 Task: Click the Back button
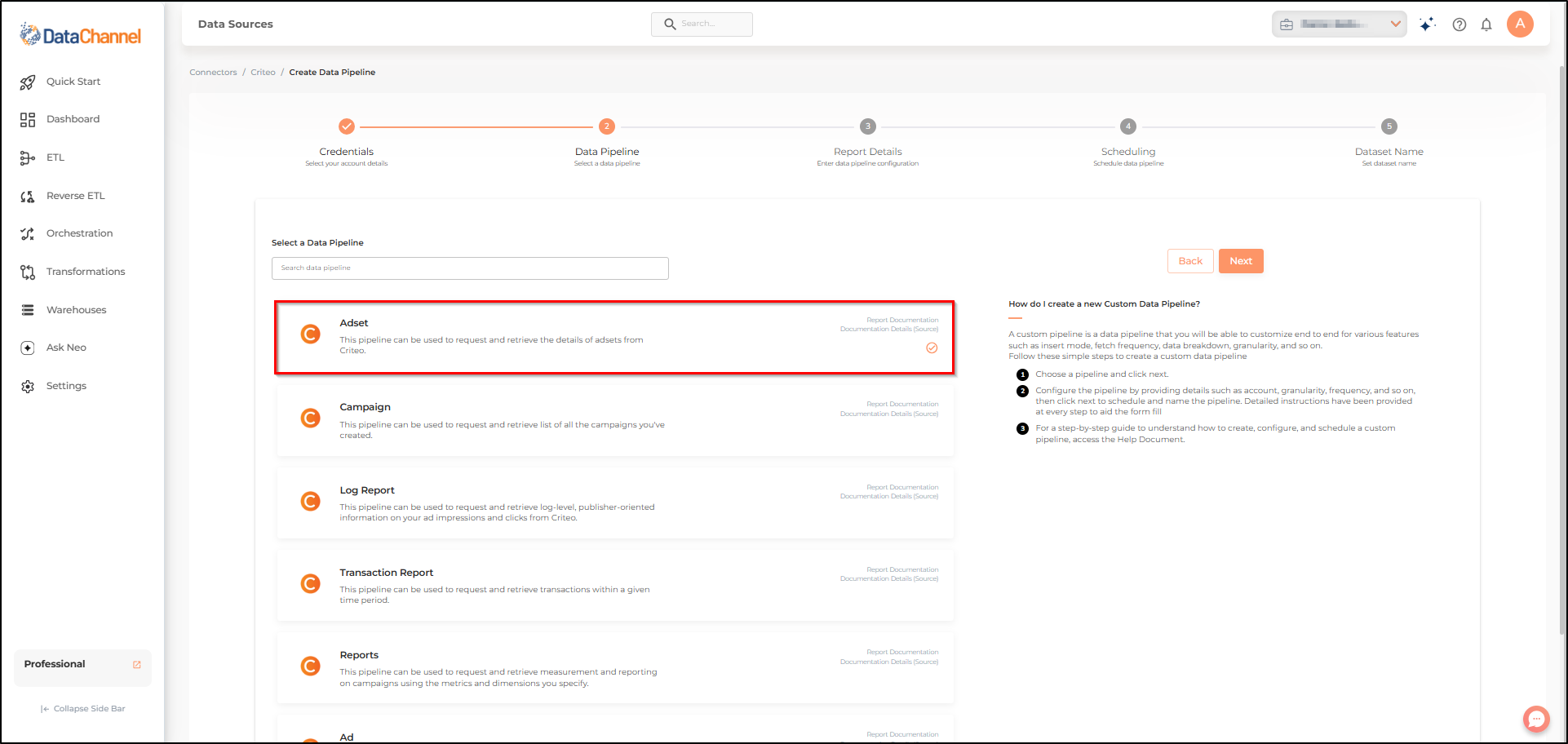tap(1190, 261)
